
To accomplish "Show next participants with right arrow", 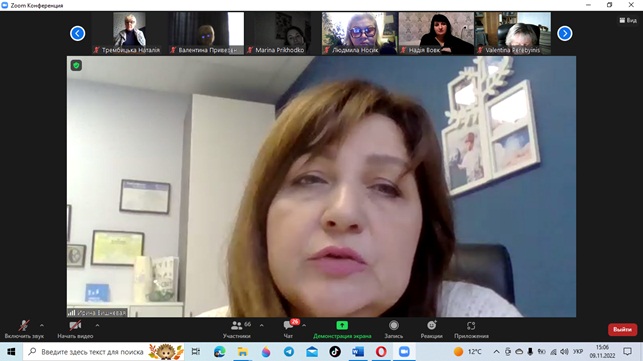I will coord(565,33).
